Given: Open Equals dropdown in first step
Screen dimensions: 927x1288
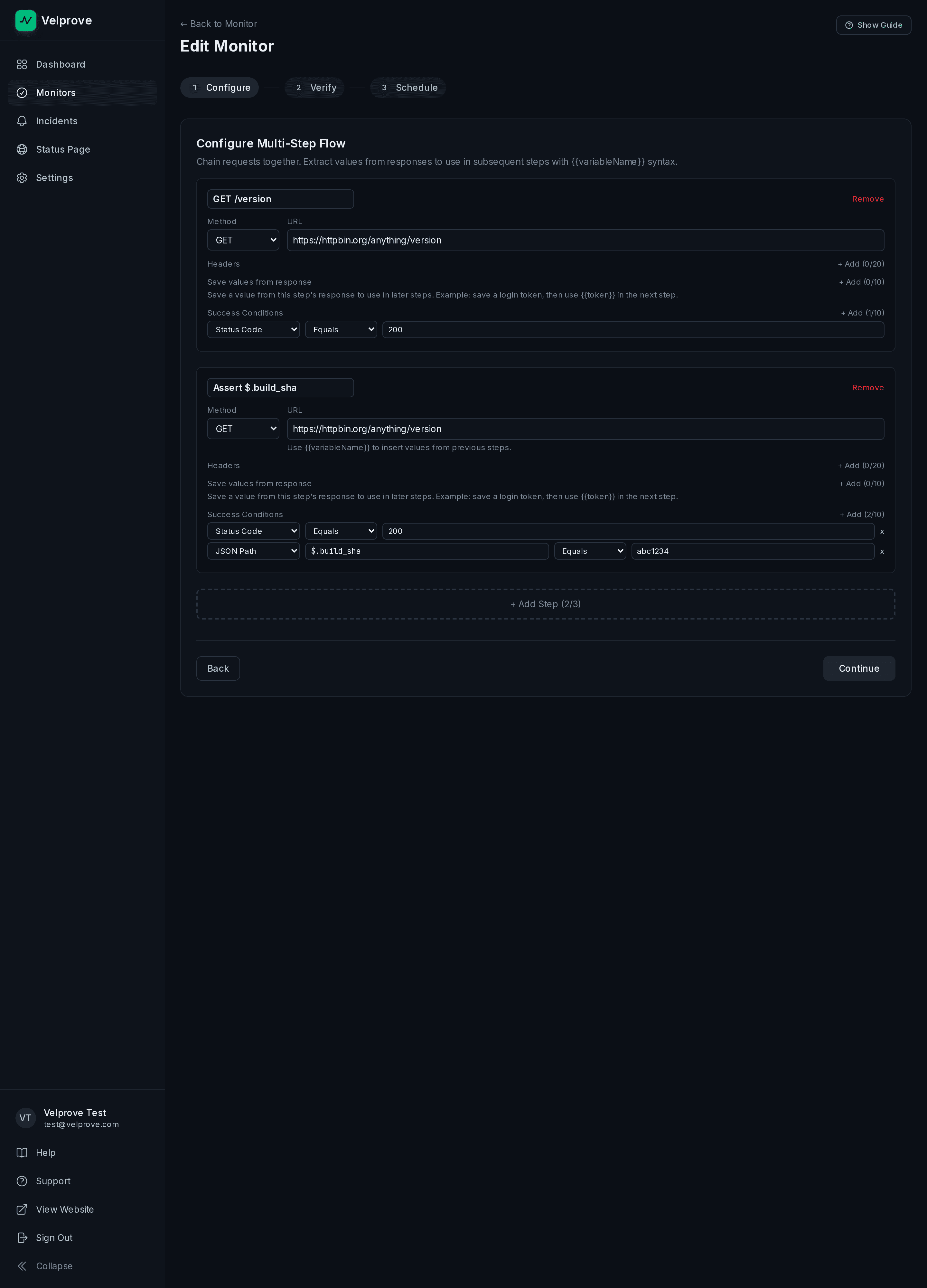Looking at the screenshot, I should click(x=341, y=330).
